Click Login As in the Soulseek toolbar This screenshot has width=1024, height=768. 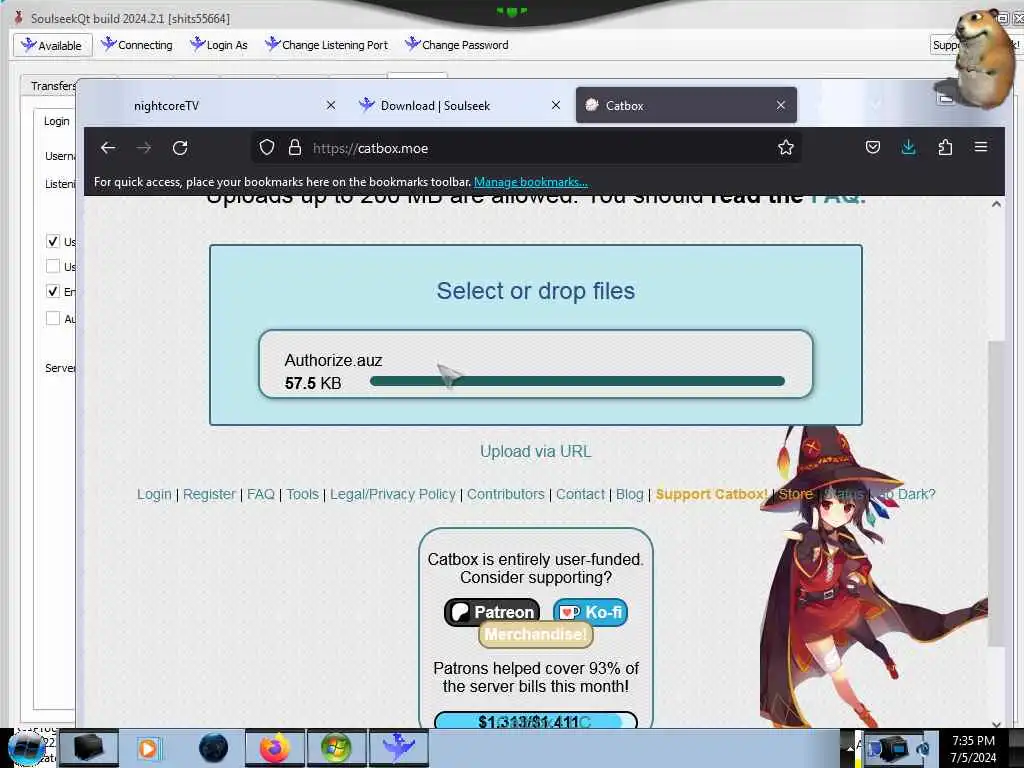coord(219,45)
